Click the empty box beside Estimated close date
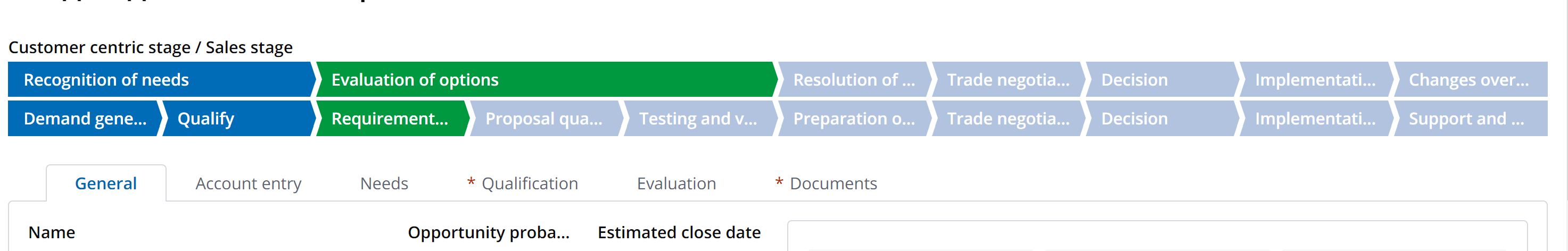Image resolution: width=1568 pixels, height=251 pixels. point(1157,236)
